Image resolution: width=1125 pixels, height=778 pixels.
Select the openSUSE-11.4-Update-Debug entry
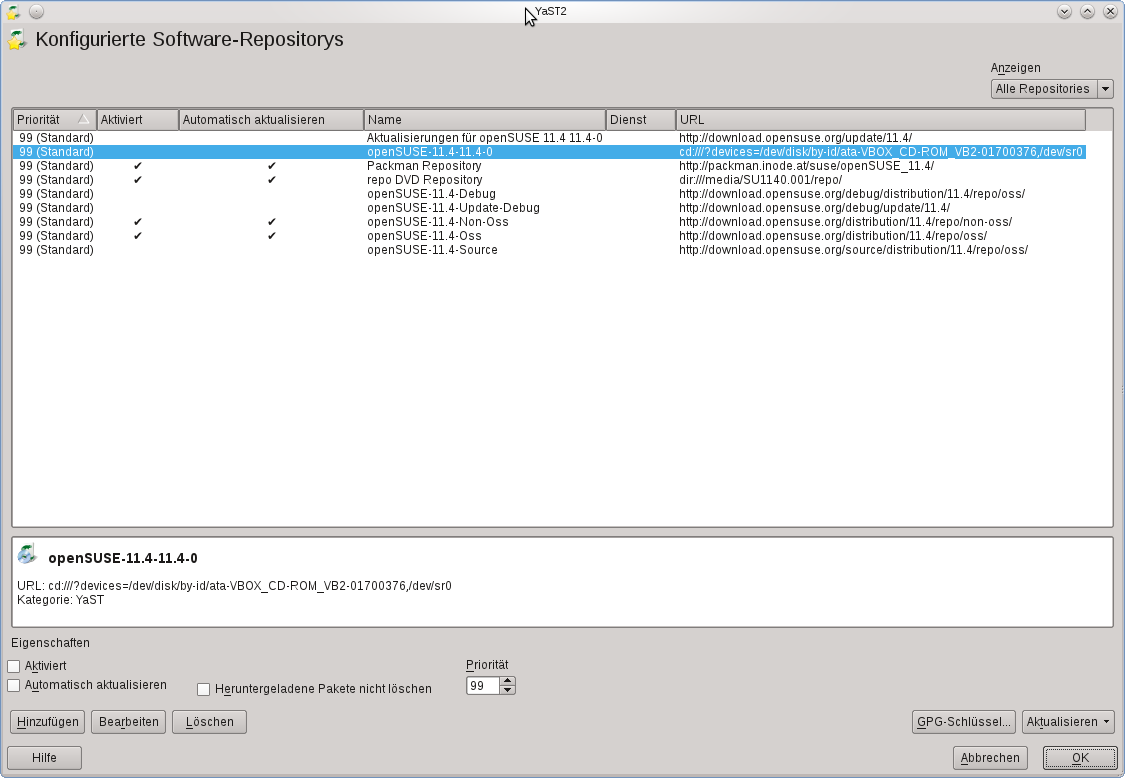click(x=453, y=208)
